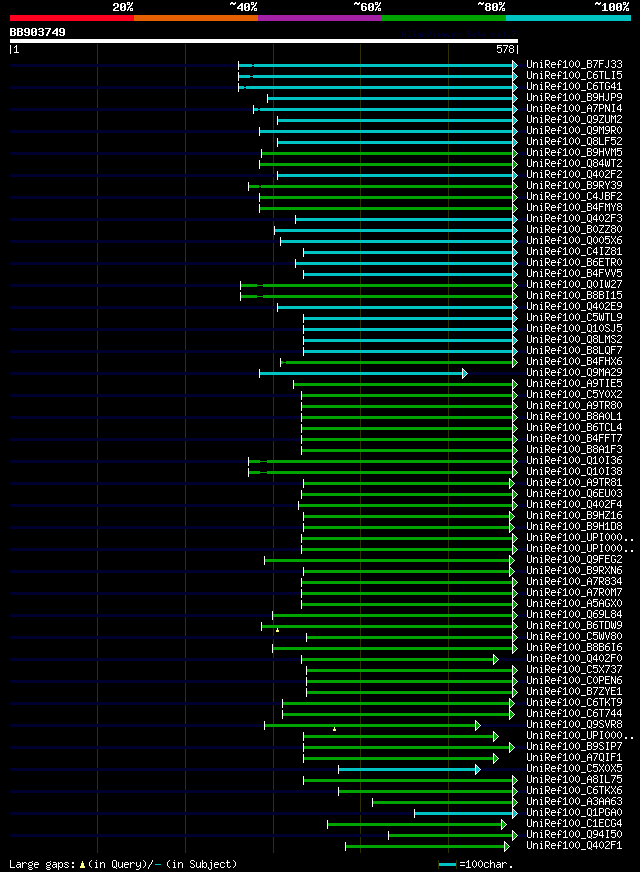Click UniRef100_A7R834 label
The width and height of the screenshot is (640, 872).
(x=574, y=582)
